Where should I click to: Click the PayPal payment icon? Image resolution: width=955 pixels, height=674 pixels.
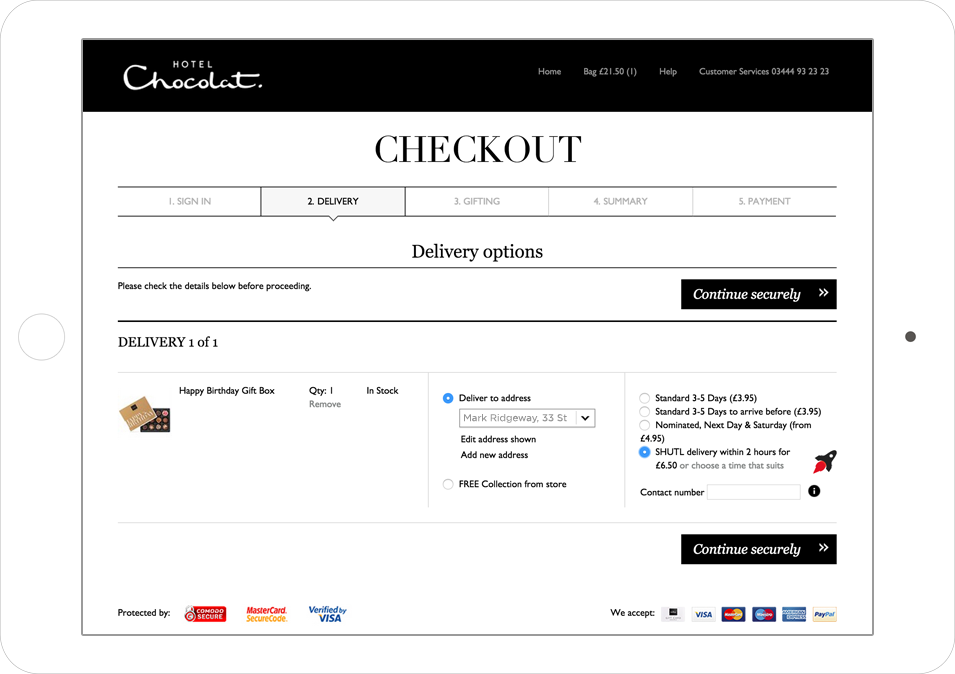pyautogui.click(x=824, y=614)
